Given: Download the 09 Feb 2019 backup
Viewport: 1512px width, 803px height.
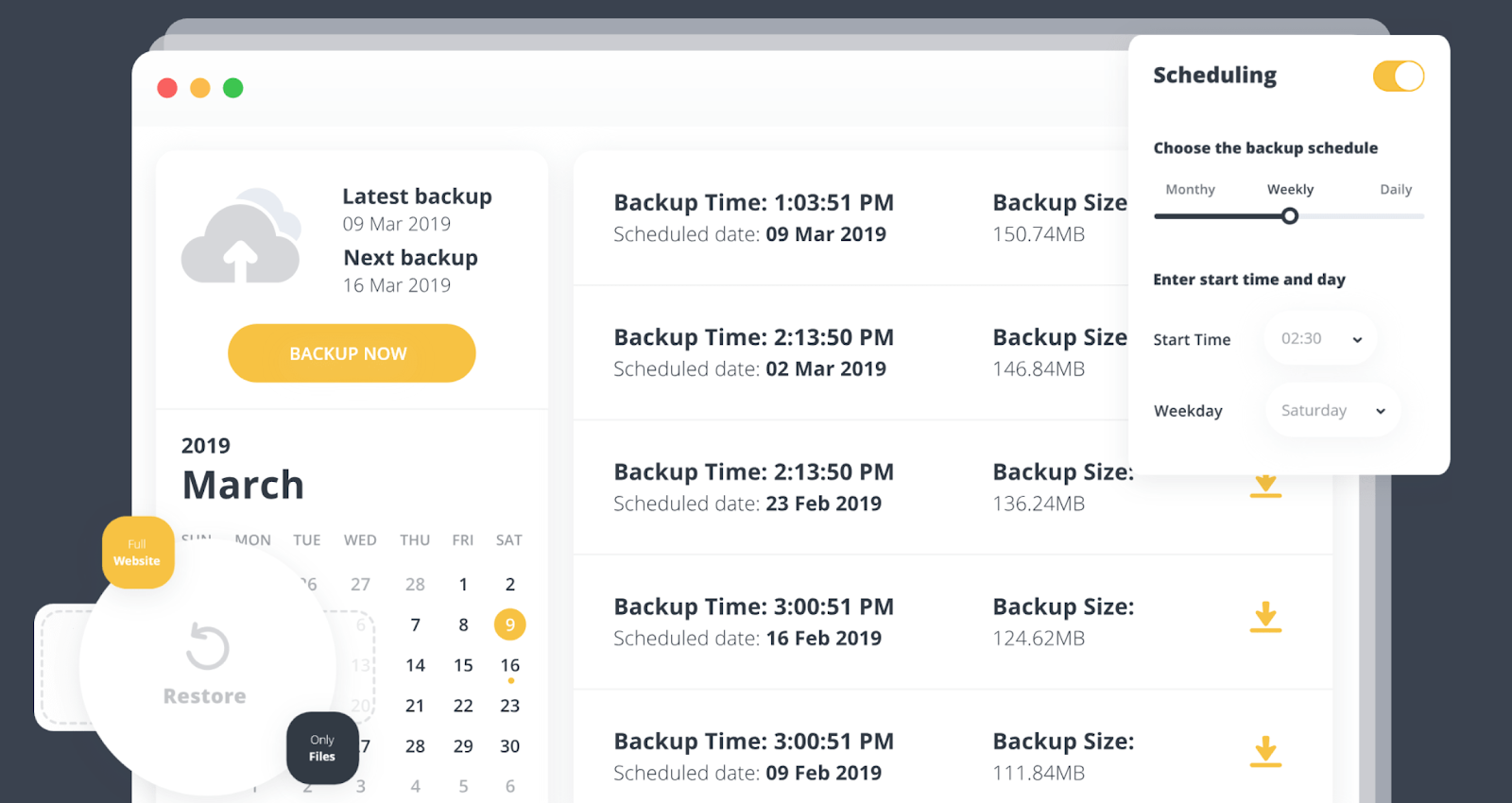Looking at the screenshot, I should [x=1265, y=752].
